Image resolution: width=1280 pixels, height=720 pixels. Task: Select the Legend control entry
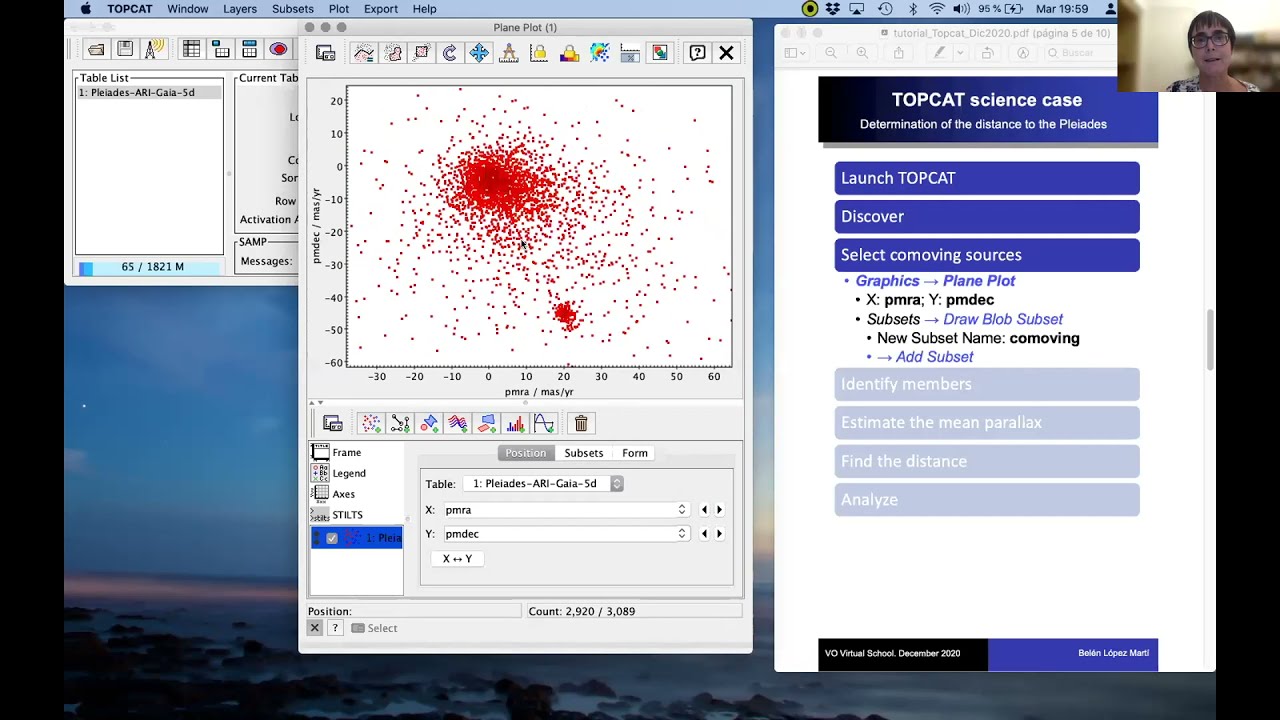point(356,474)
